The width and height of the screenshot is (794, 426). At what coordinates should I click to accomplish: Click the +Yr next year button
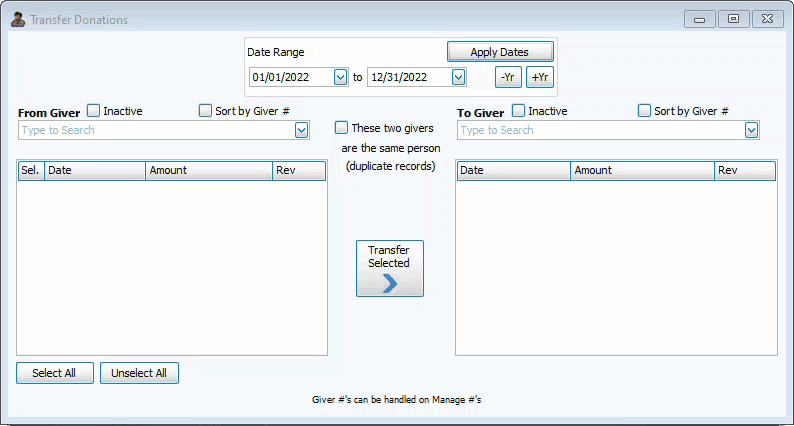tap(540, 77)
